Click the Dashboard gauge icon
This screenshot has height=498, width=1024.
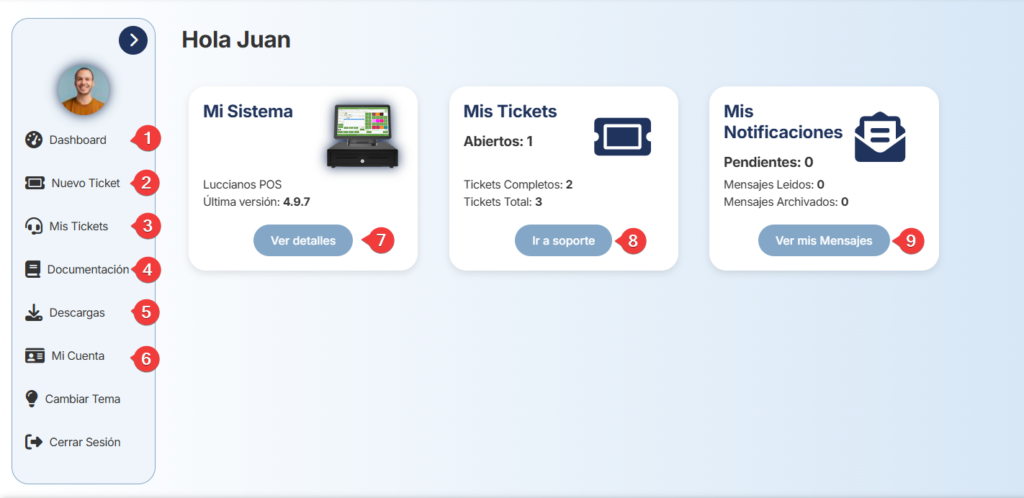click(33, 140)
